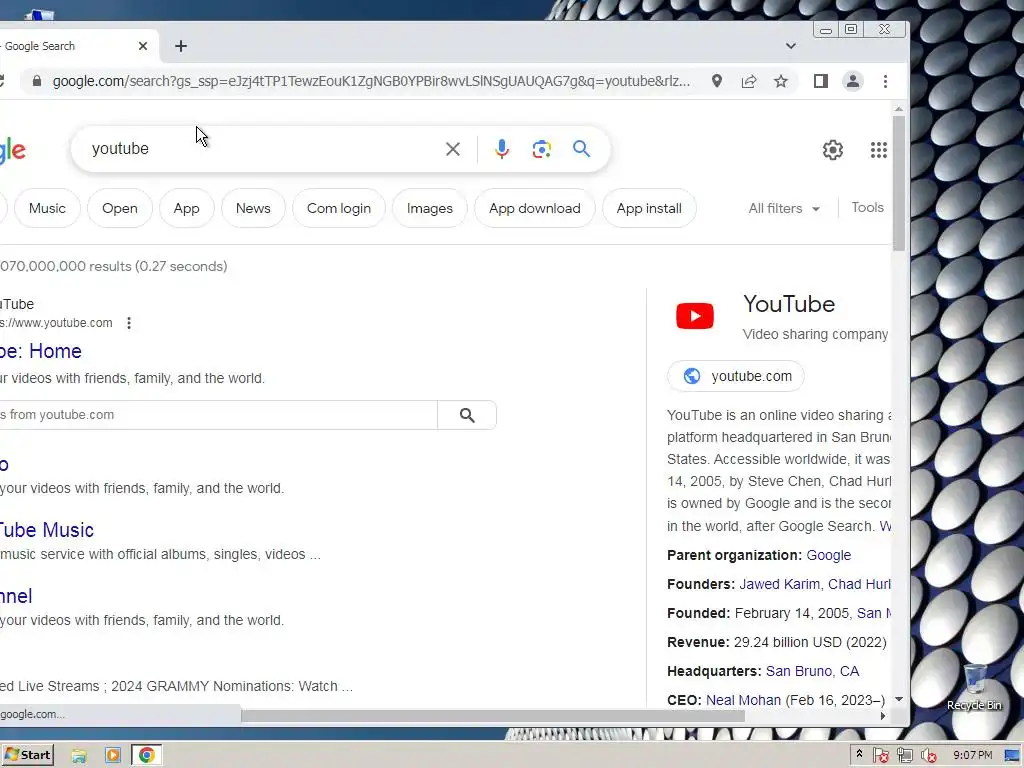Select the App filter chip

coord(186,208)
